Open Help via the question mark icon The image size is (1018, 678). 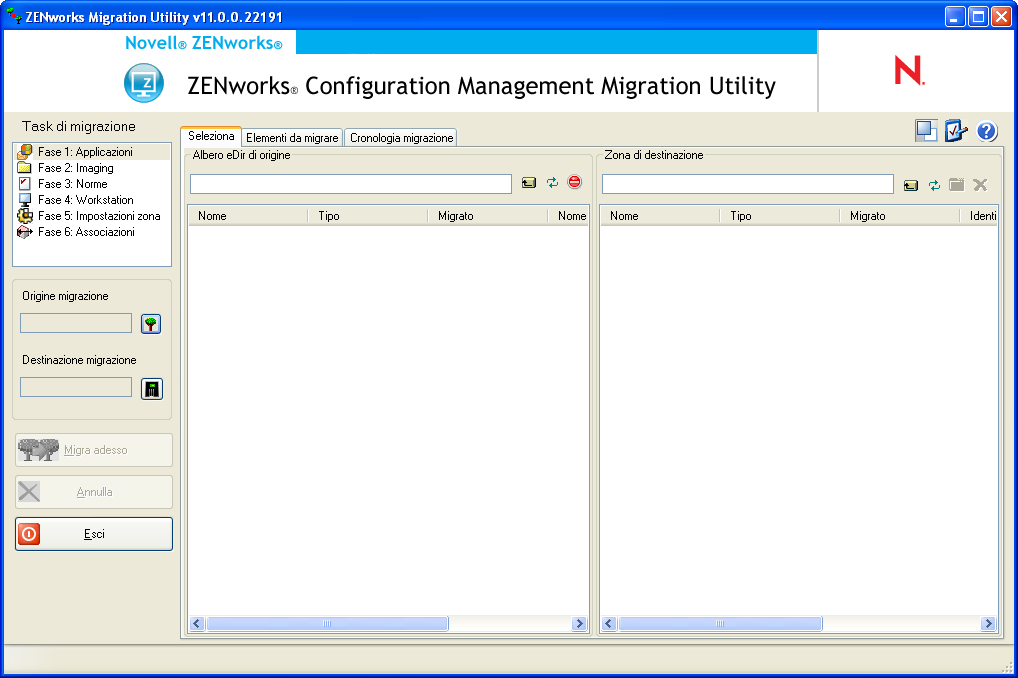tap(987, 131)
